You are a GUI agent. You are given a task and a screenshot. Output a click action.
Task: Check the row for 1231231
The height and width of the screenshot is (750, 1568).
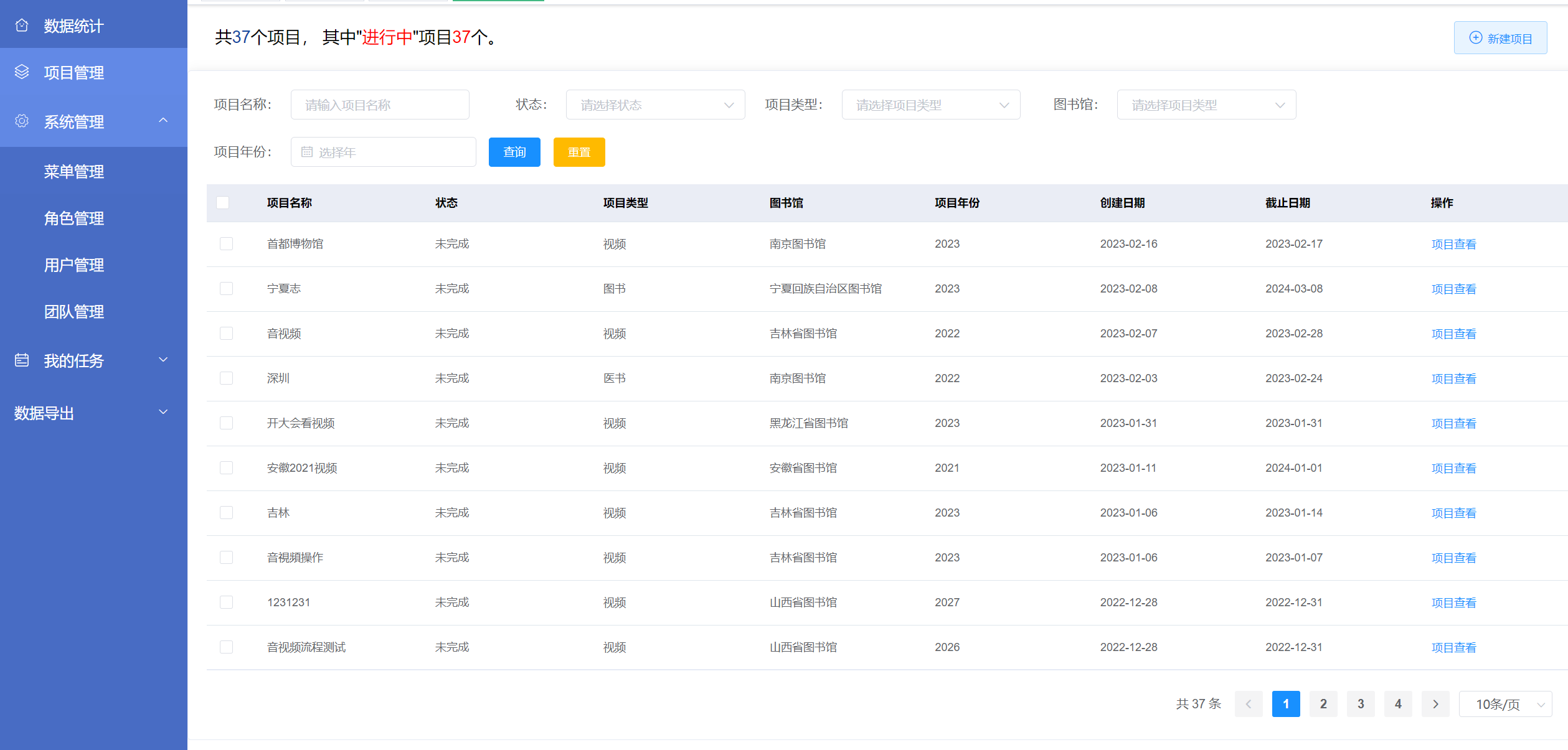[226, 602]
